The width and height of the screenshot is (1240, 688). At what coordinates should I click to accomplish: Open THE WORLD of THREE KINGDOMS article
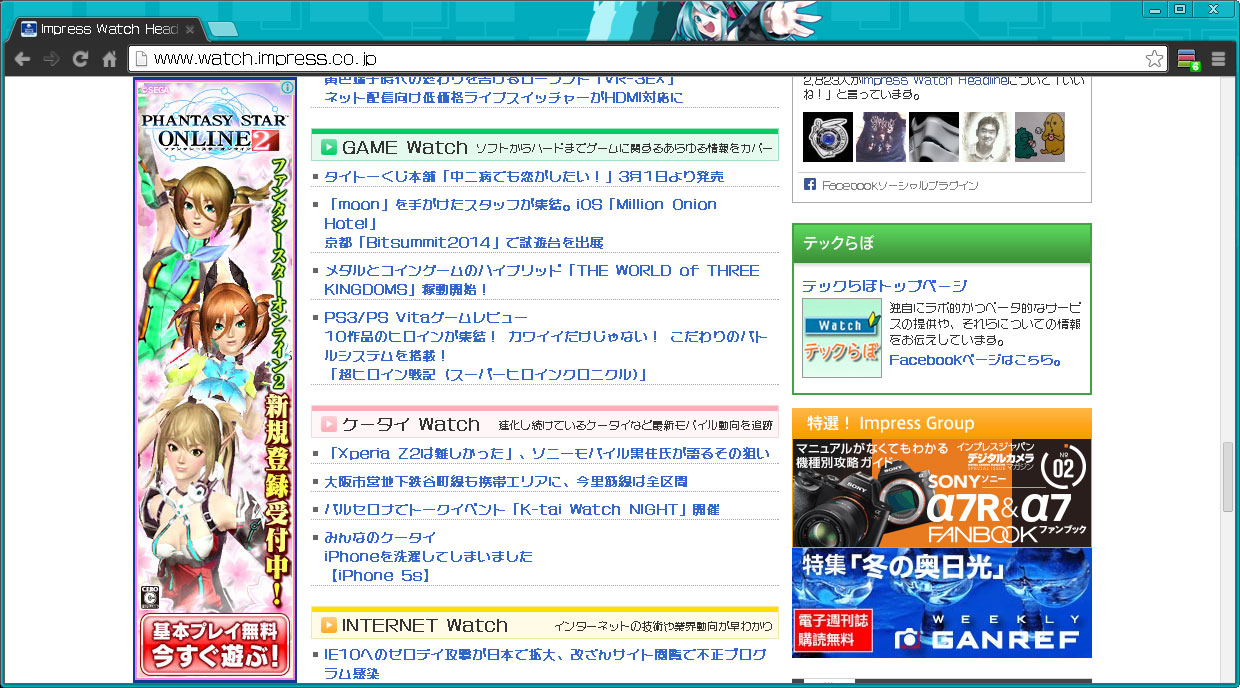(542, 280)
